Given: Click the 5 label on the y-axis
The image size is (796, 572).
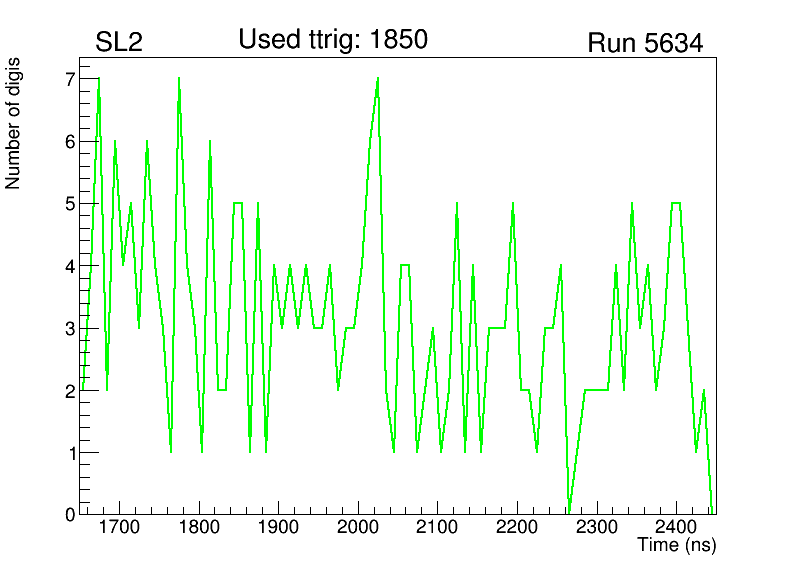Looking at the screenshot, I should click(70, 204).
